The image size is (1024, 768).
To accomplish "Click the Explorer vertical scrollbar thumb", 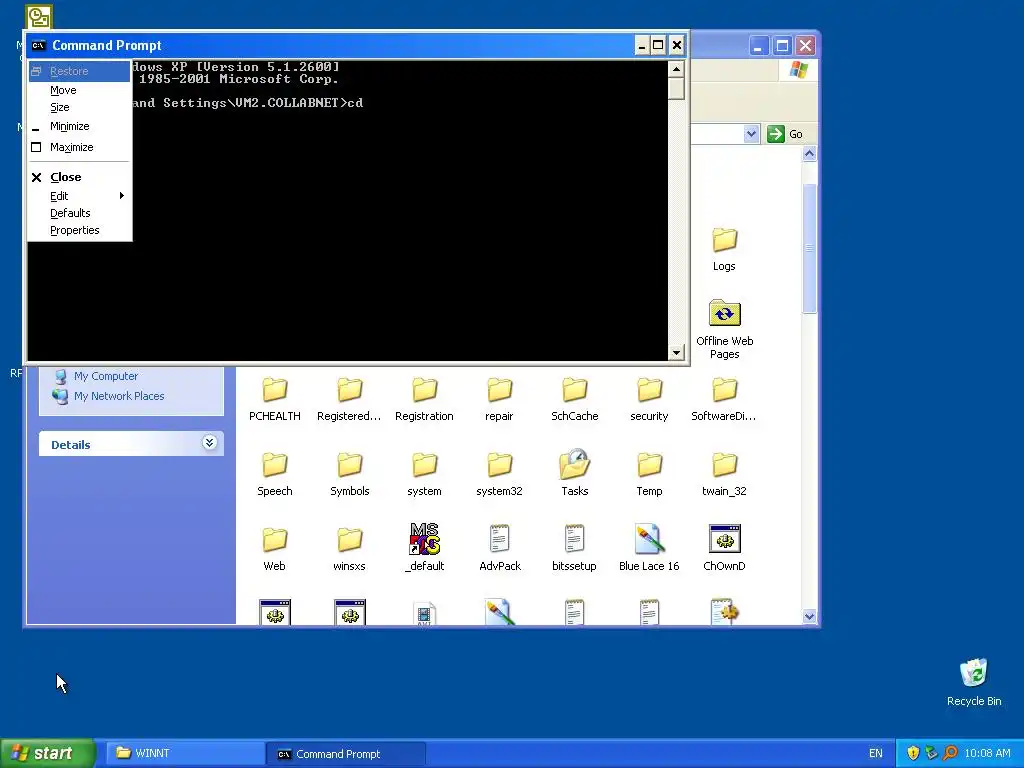I will [x=809, y=248].
